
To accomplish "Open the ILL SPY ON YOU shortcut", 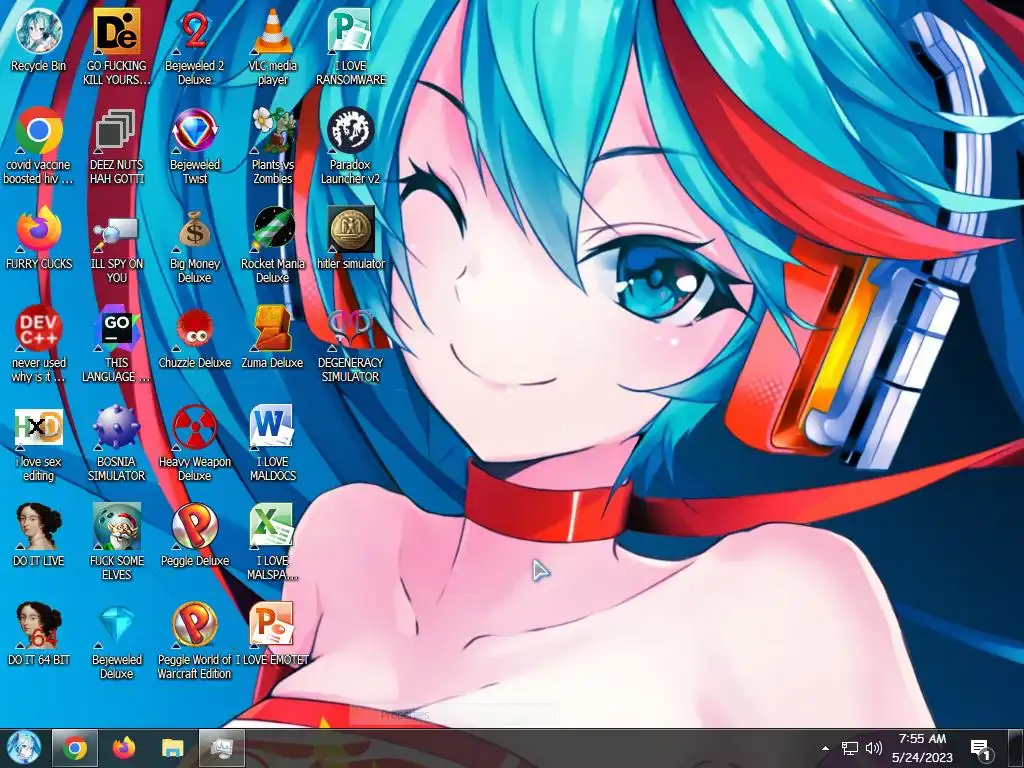I will [116, 244].
